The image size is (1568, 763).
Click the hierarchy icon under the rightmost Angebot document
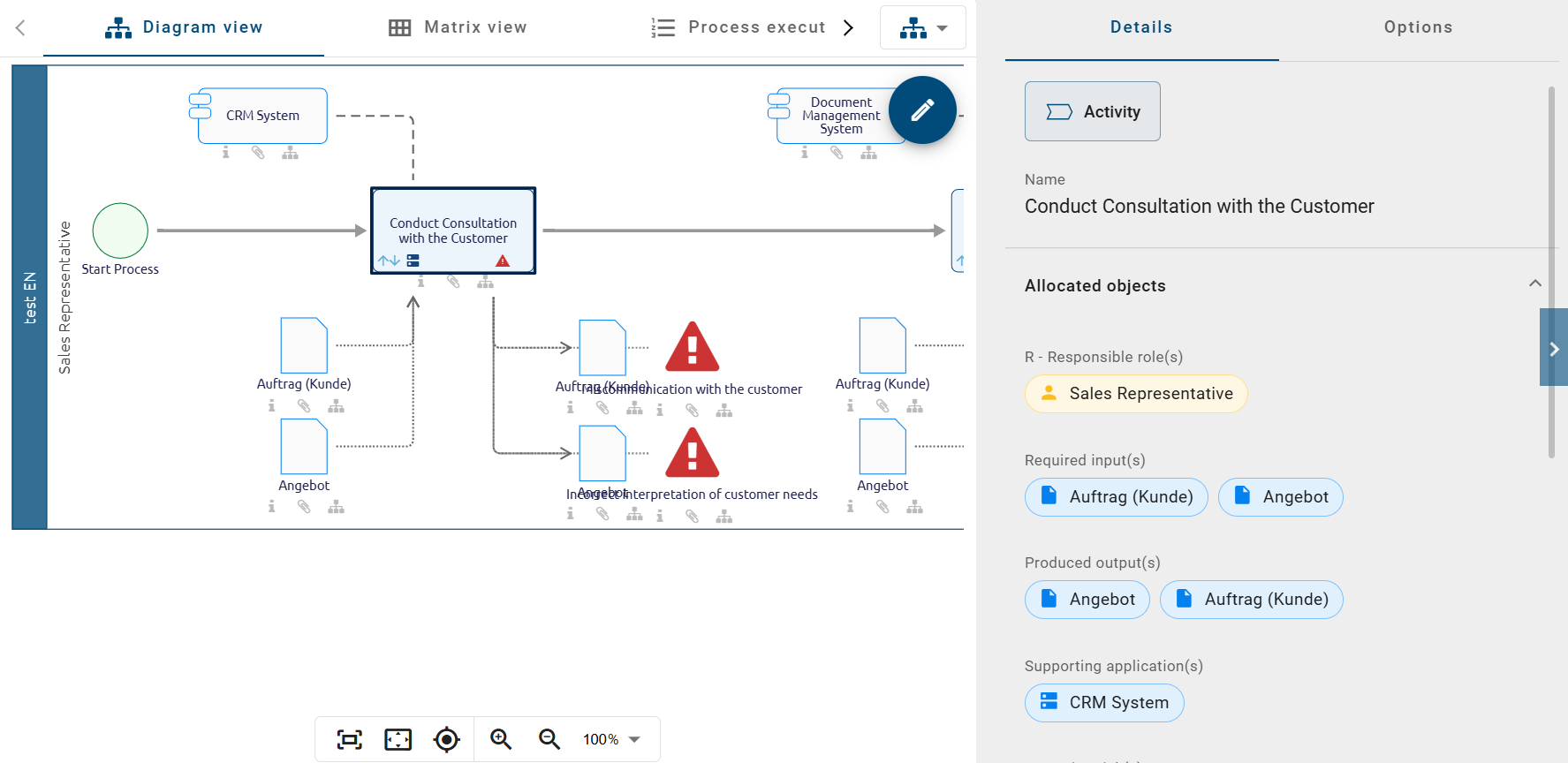coord(914,507)
